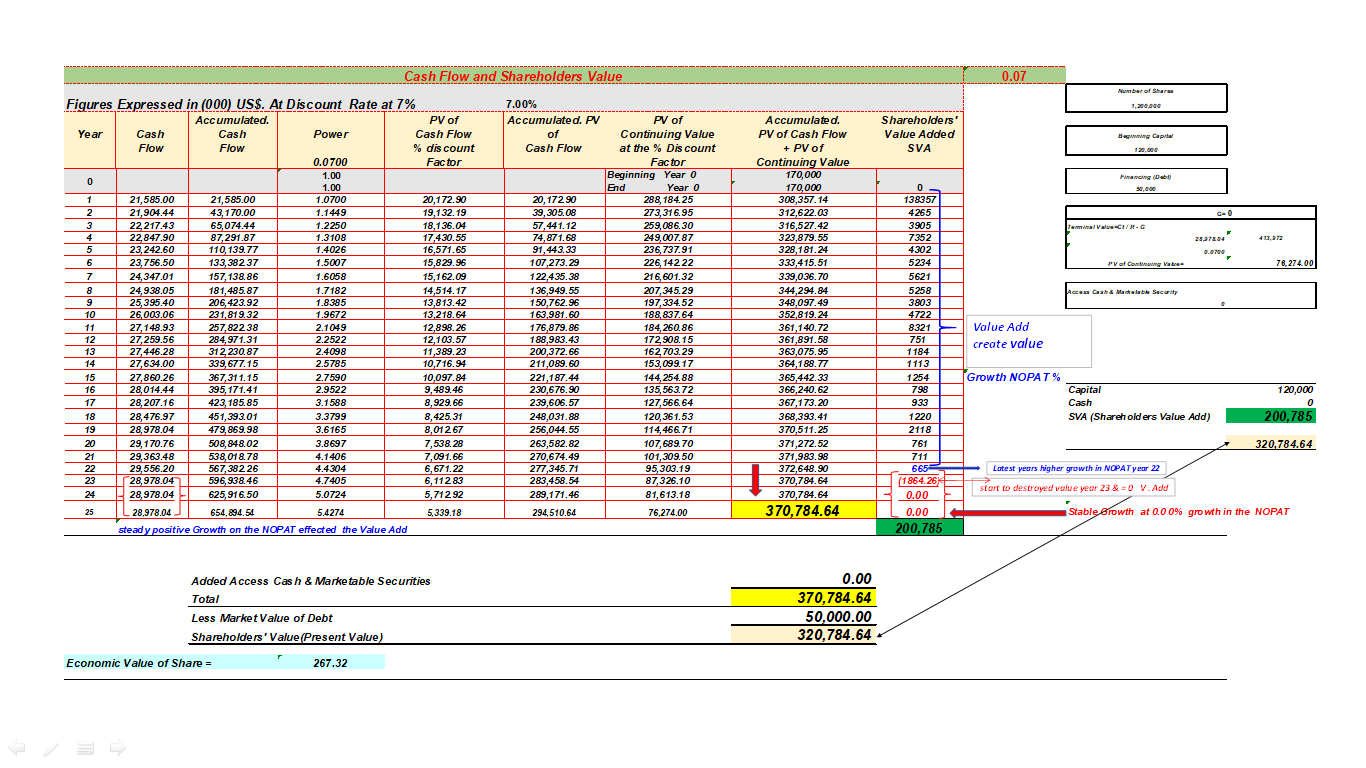1366x768 pixels.
Task: Select 'Terminal Value=Ct / R - G' label
Action: 1107,227
